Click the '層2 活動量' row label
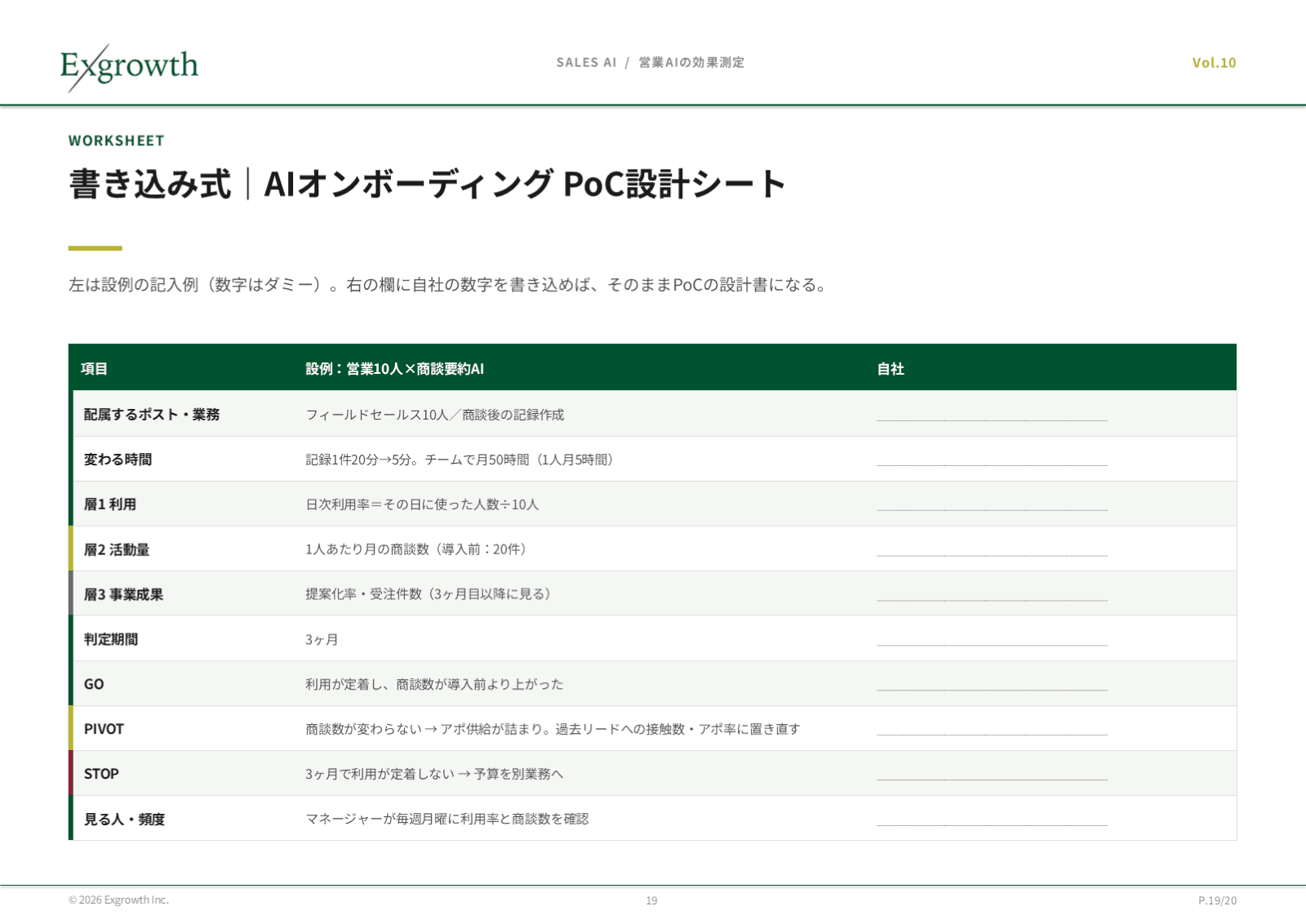Image resolution: width=1306 pixels, height=924 pixels. (117, 549)
